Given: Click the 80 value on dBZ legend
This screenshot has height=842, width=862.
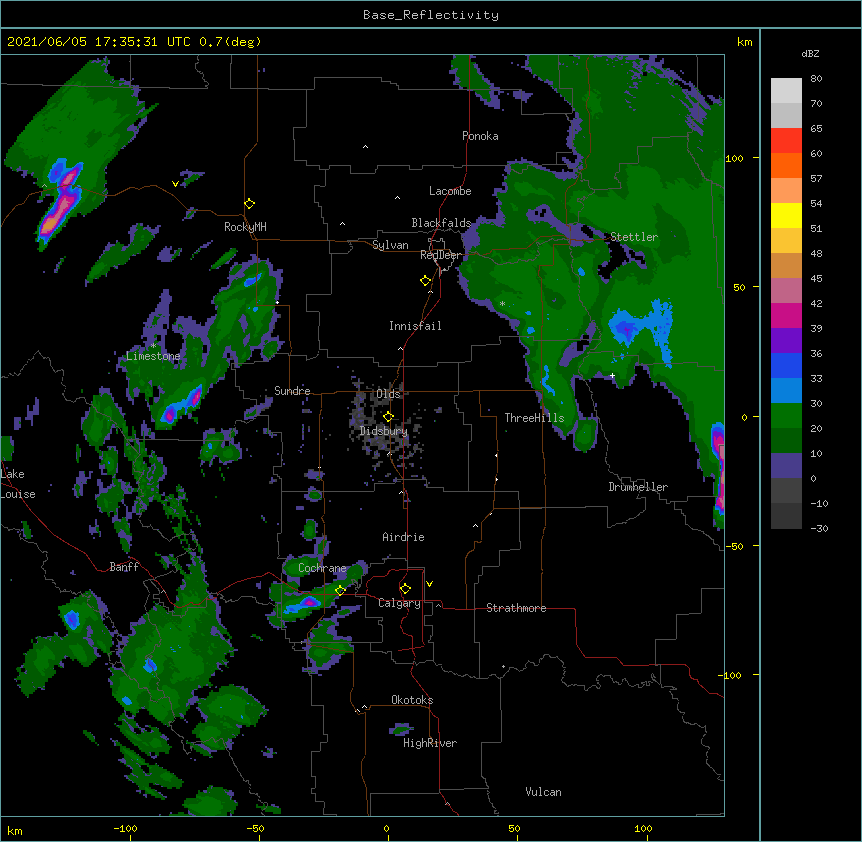Looking at the screenshot, I should pos(816,79).
